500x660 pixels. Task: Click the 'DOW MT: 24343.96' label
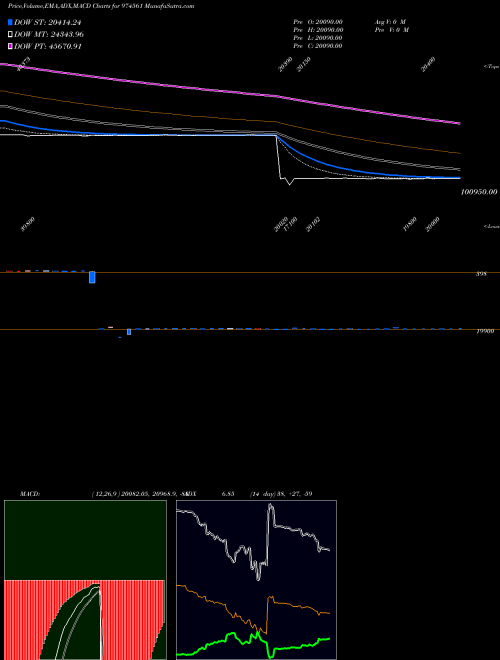(48, 34)
